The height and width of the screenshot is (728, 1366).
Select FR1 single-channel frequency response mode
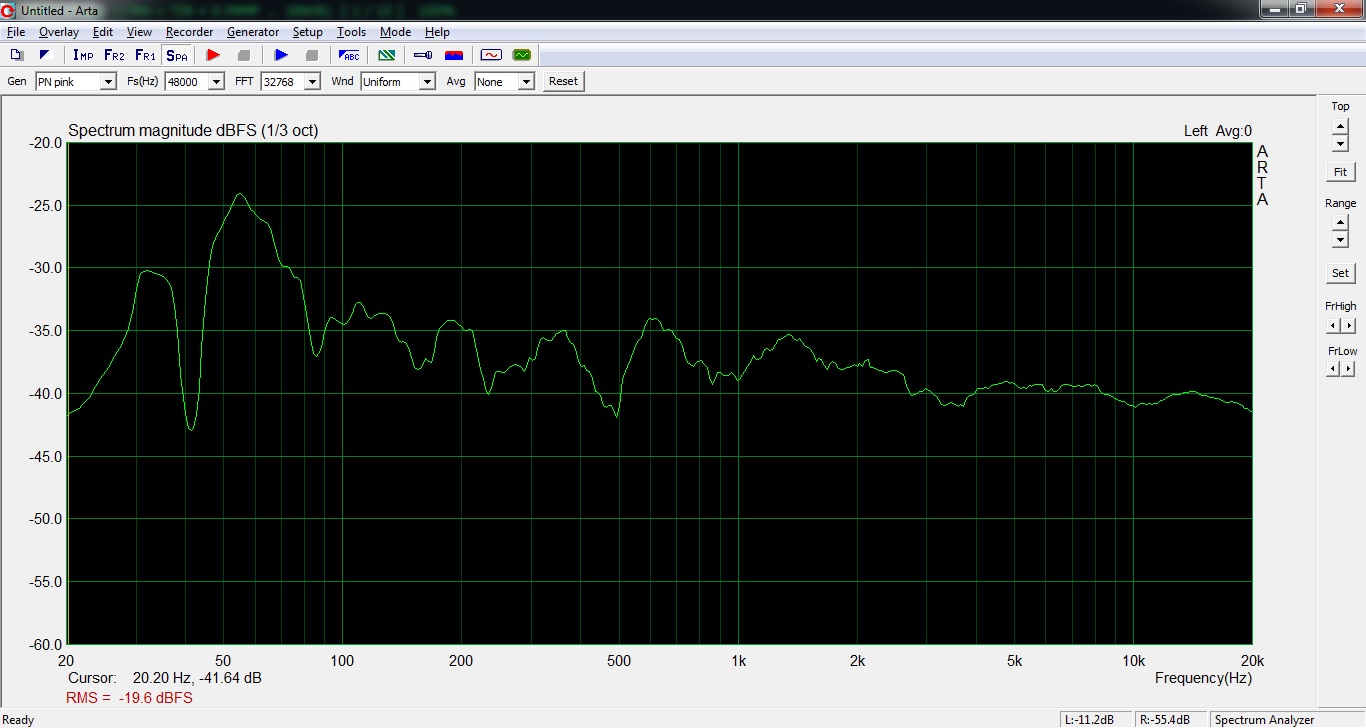145,55
